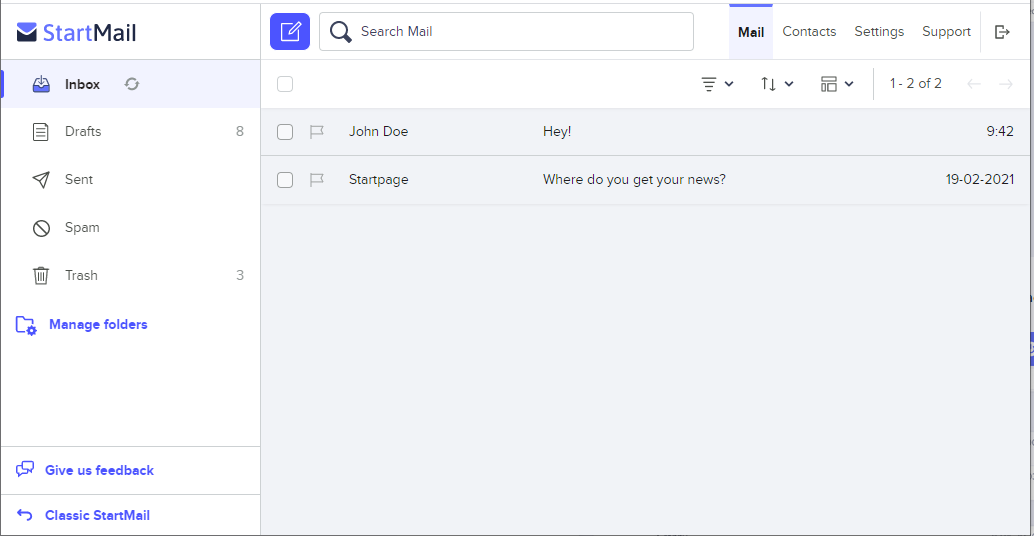Open the Contacts tab

click(809, 32)
